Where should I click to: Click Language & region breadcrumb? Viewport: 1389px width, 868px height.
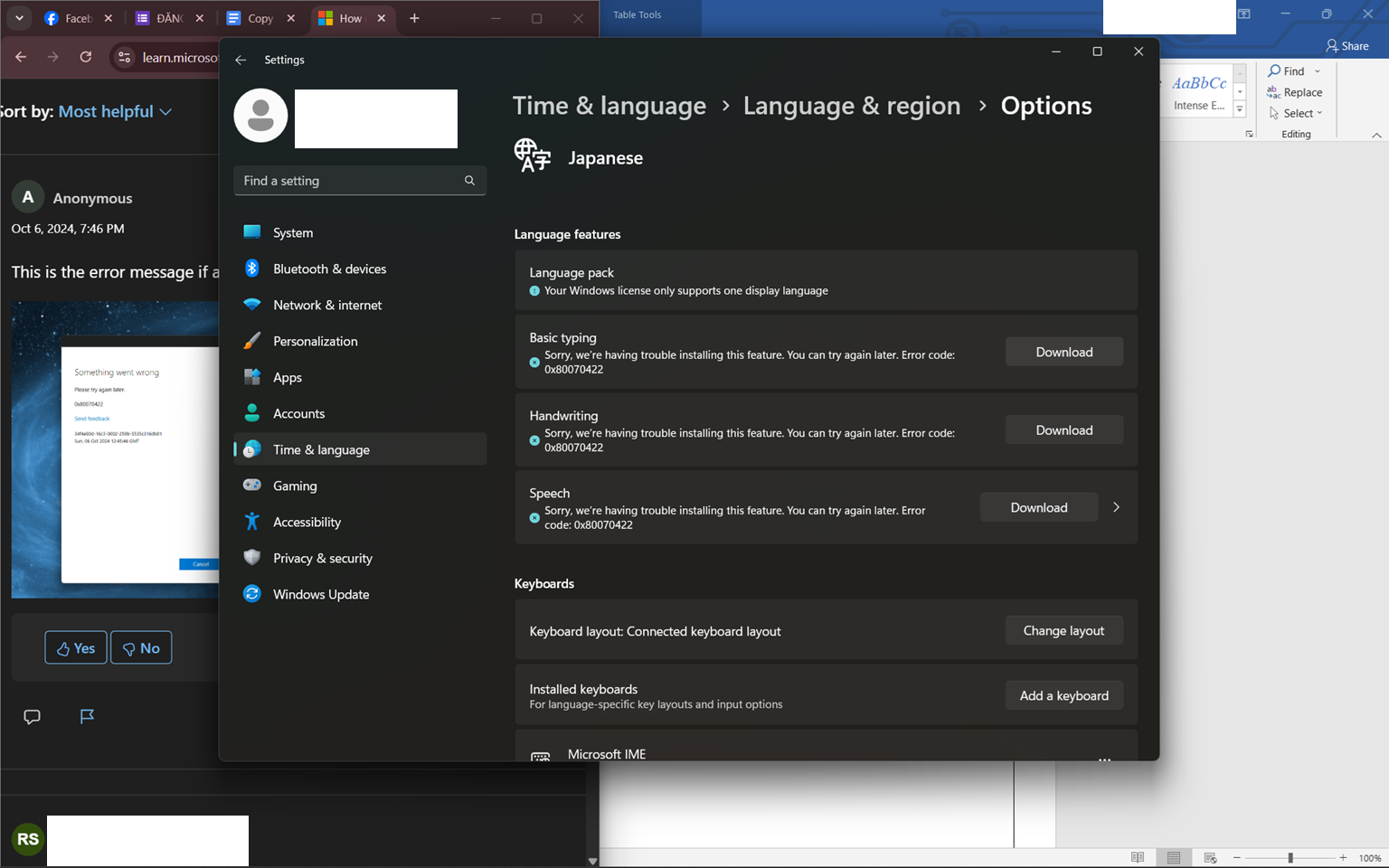tap(852, 106)
